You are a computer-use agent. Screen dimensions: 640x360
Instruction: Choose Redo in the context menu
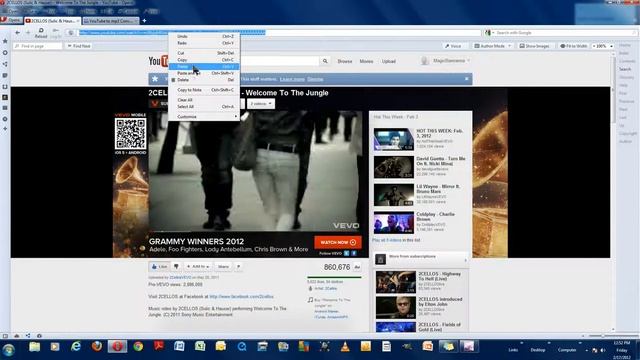pyautogui.click(x=204, y=43)
